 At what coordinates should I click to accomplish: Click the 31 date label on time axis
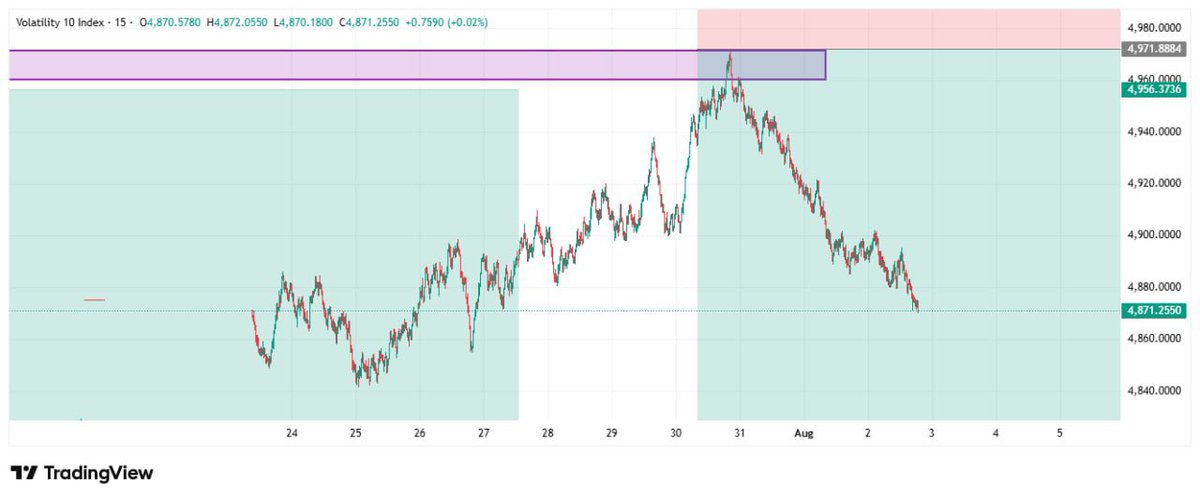[740, 433]
